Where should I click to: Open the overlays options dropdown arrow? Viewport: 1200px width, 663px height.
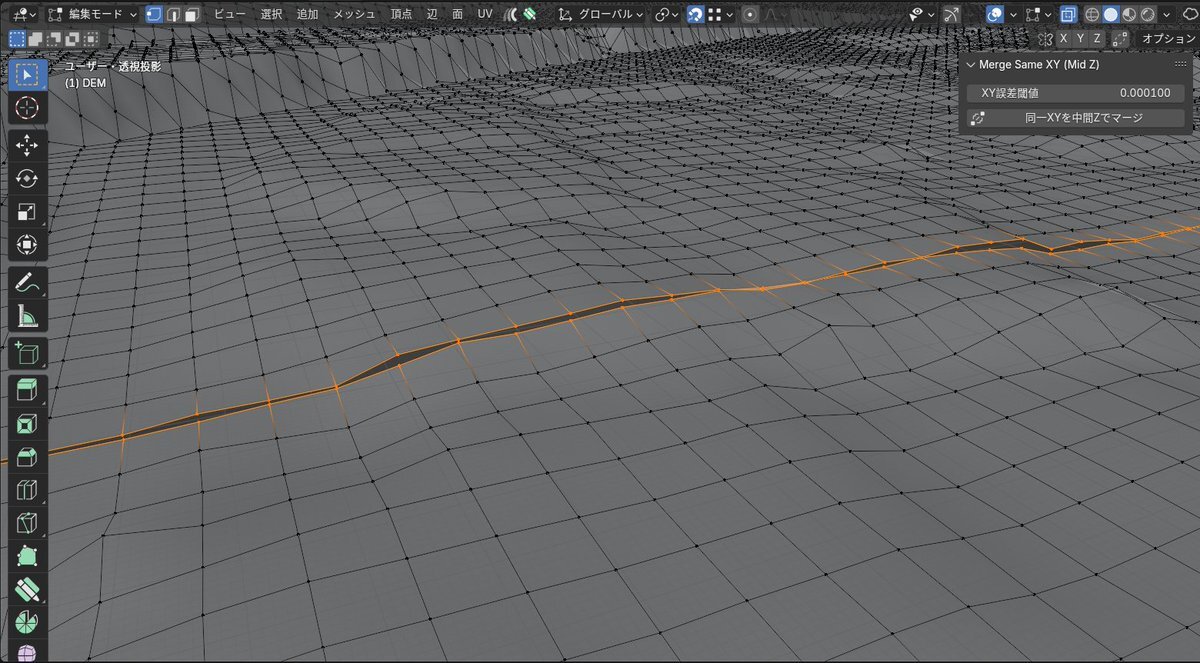(x=1013, y=14)
